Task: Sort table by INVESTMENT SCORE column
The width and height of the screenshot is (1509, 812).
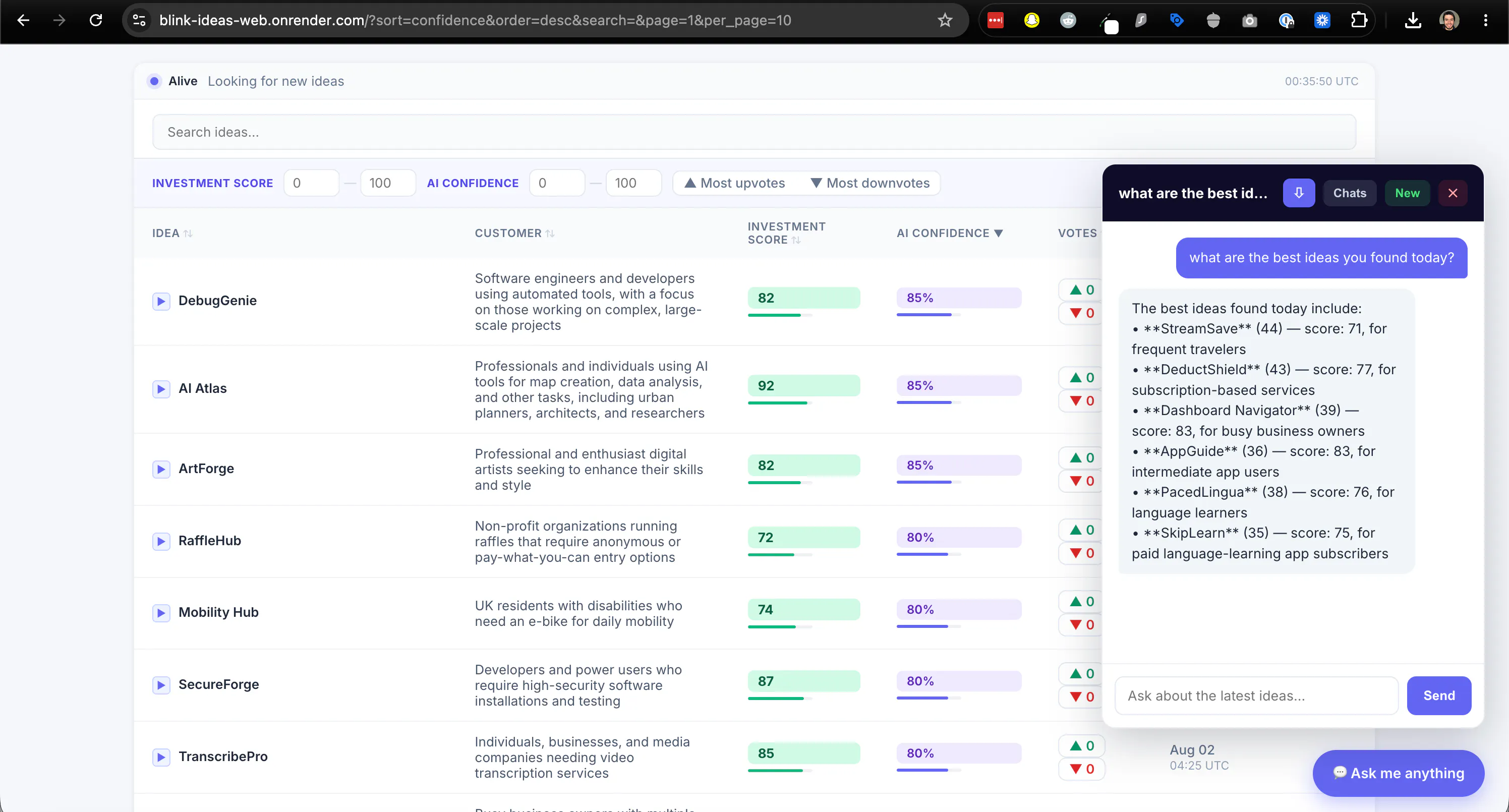Action: (786, 233)
